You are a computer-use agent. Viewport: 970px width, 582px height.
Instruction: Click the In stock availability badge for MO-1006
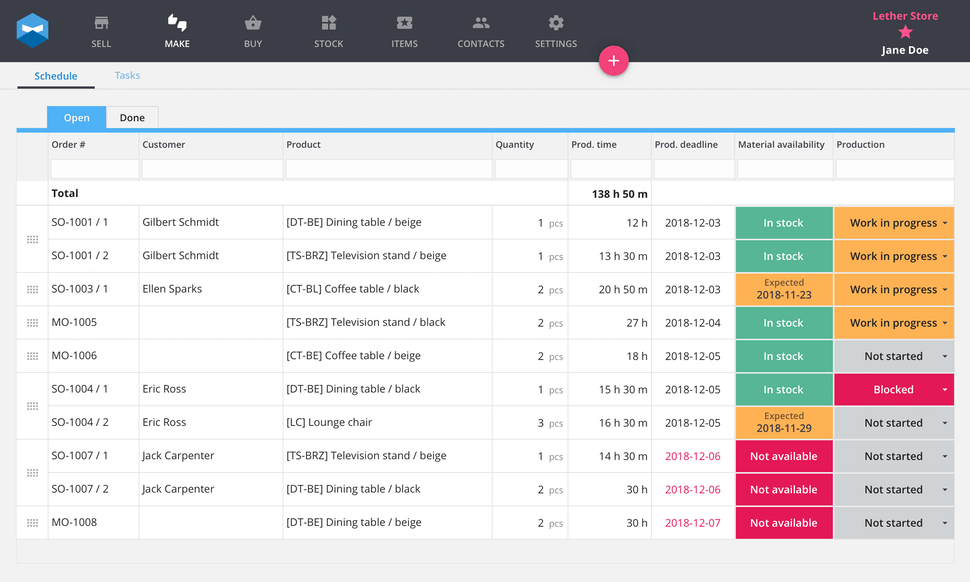tap(783, 355)
